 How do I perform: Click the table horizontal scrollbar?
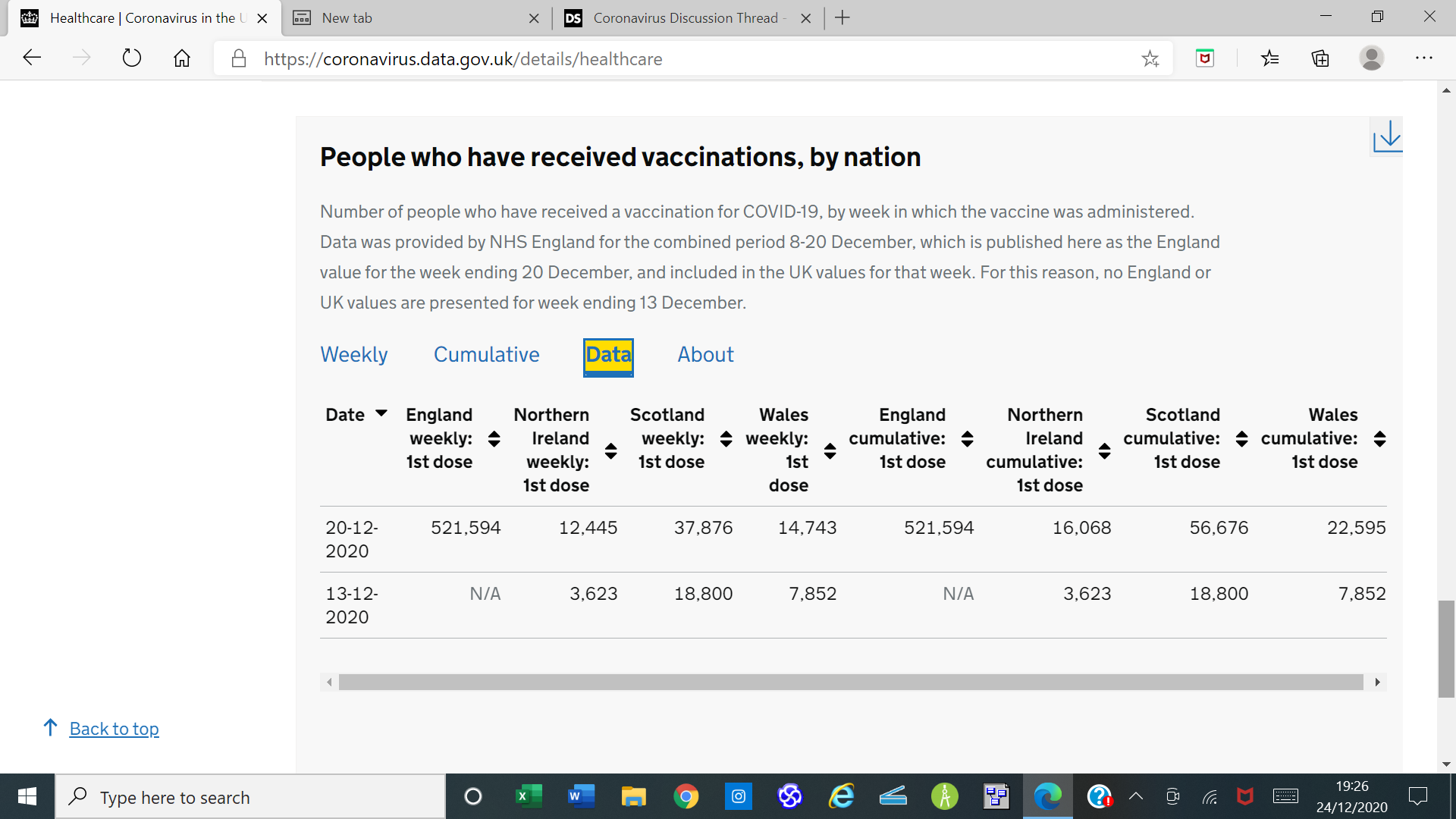tap(849, 682)
